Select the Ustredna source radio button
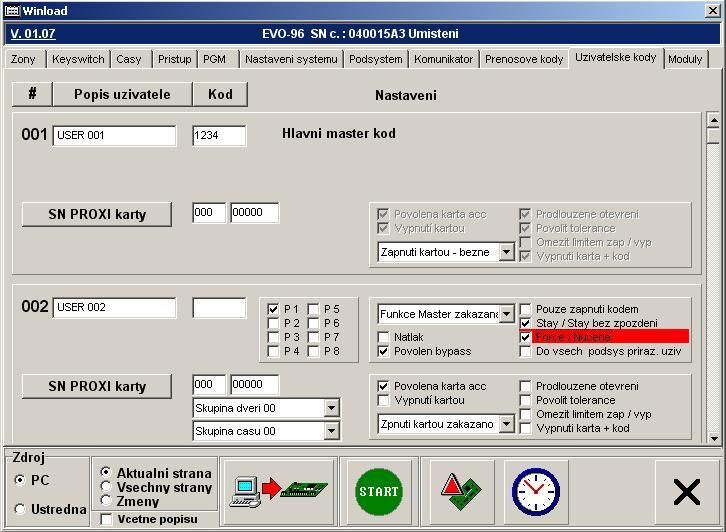This screenshot has height=532, width=726. [x=20, y=509]
